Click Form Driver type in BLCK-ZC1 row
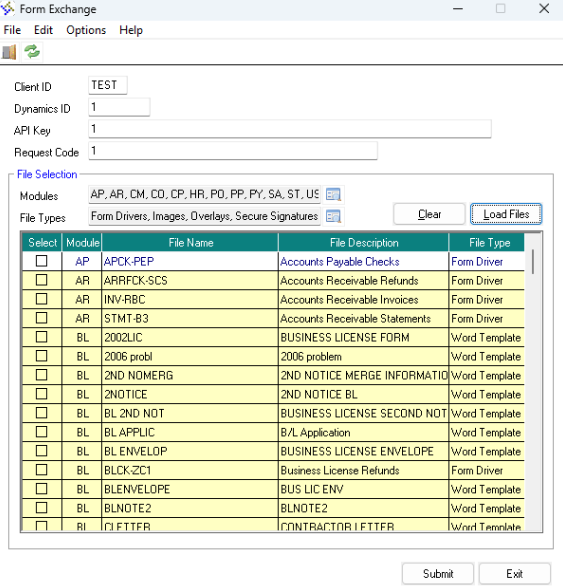This screenshot has width=563, height=588. (486, 470)
